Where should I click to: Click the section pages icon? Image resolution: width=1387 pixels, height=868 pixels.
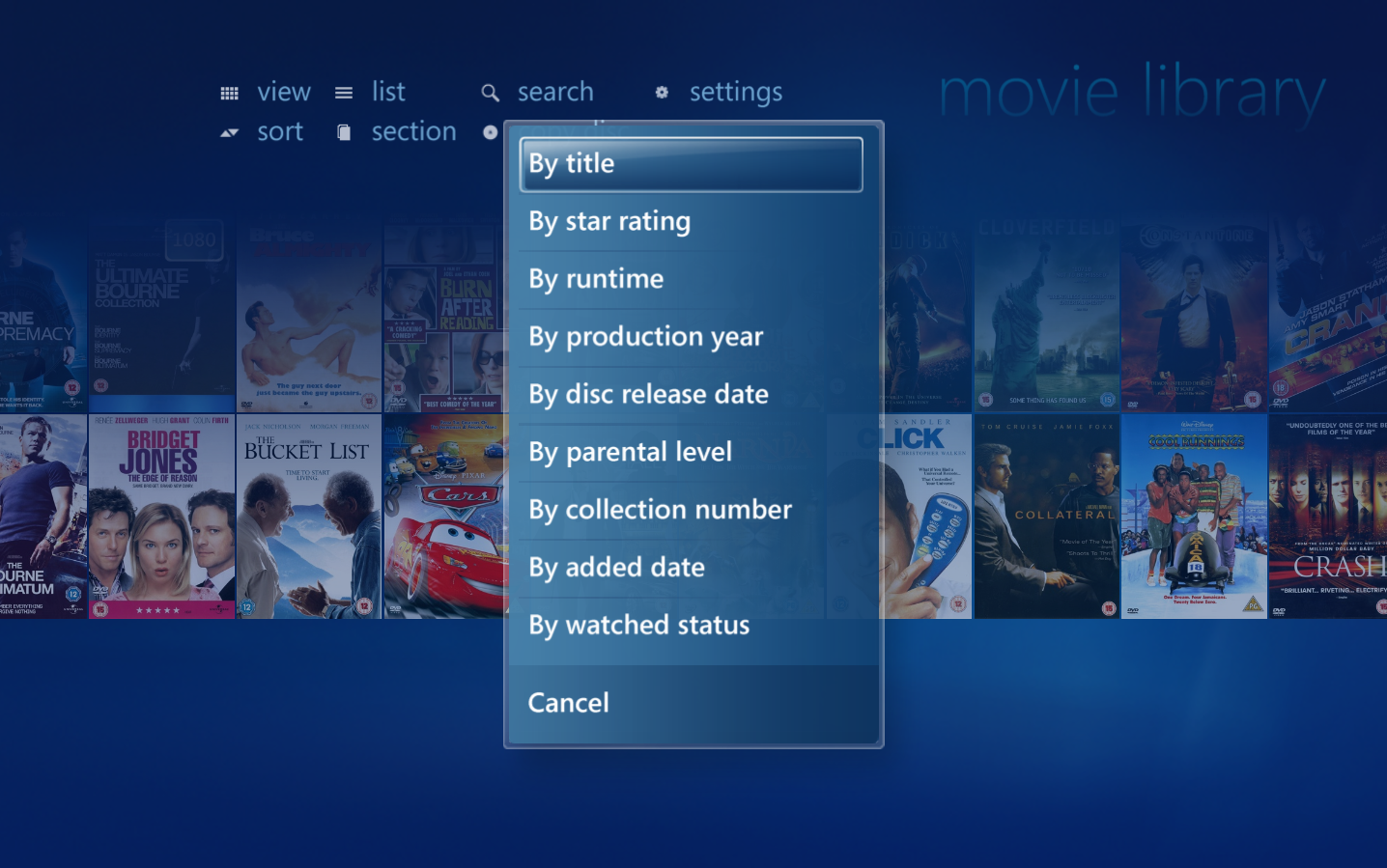coord(344,131)
